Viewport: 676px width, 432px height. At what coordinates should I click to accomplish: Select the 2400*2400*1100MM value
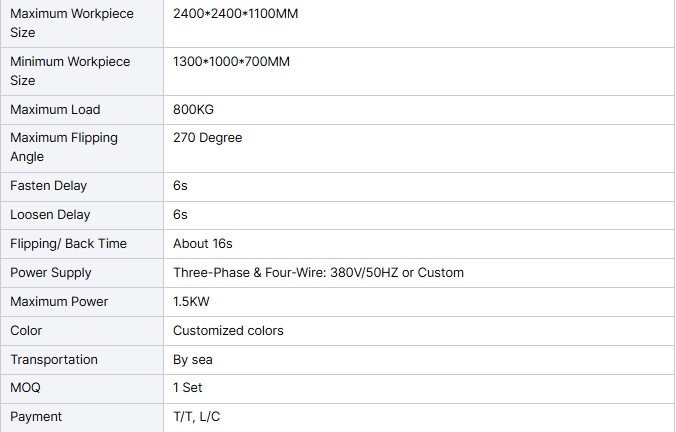coord(235,14)
